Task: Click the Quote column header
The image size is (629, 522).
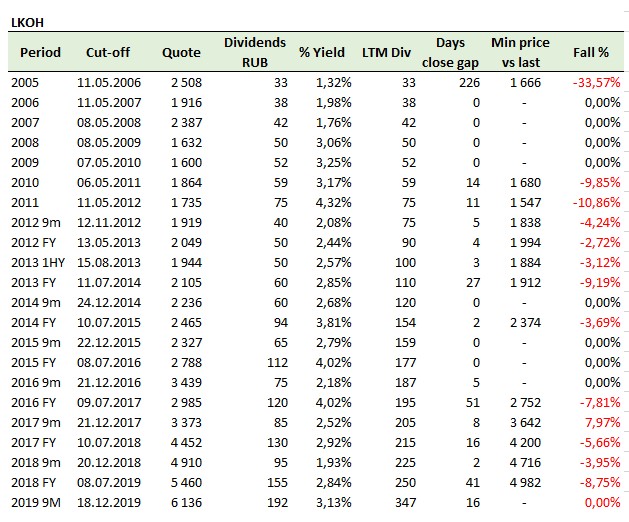Action: (x=181, y=53)
